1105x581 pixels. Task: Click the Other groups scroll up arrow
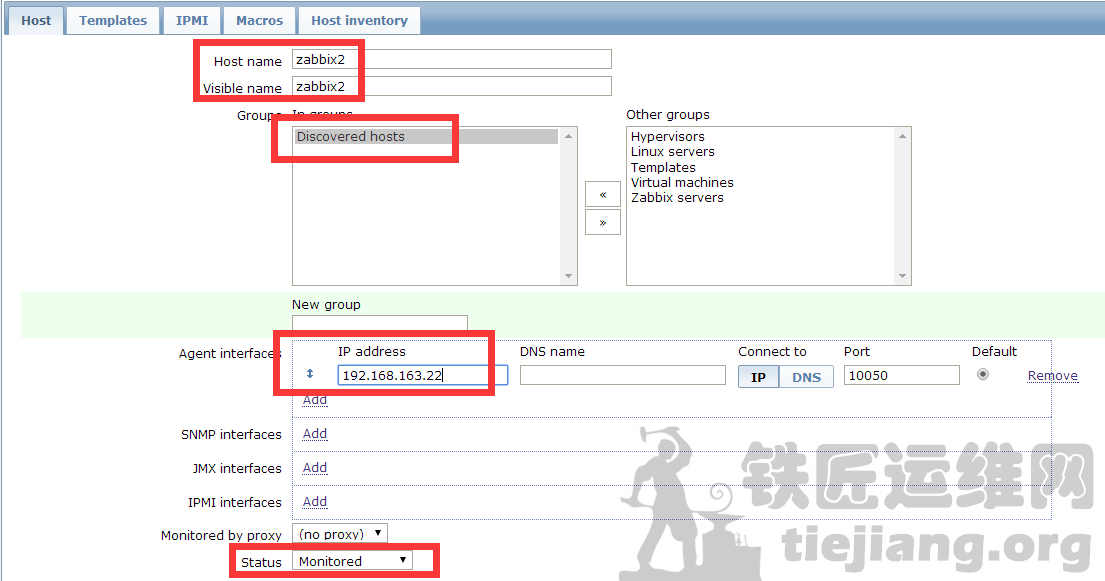(903, 136)
